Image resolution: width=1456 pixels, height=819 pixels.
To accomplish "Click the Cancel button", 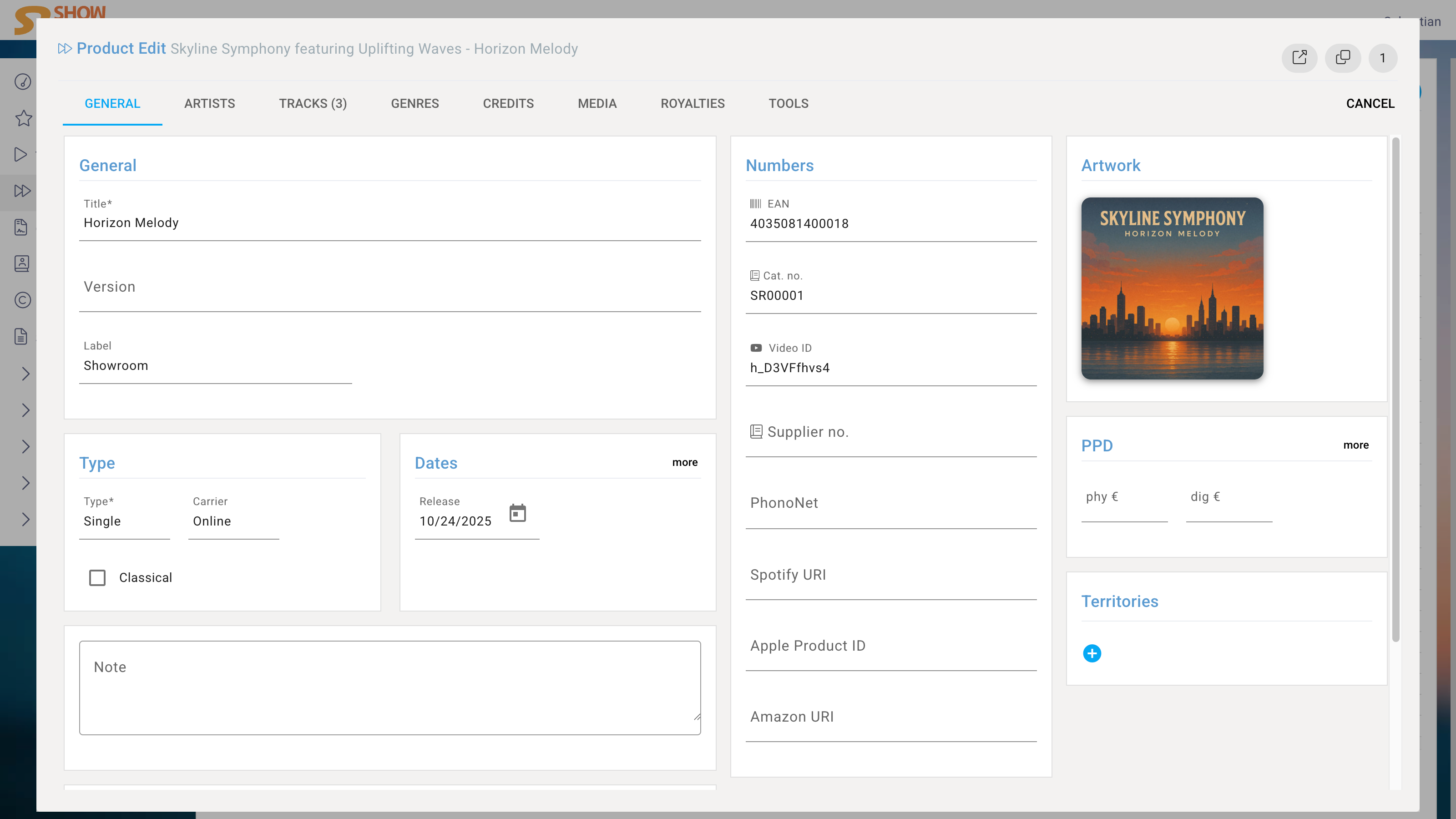I will click(1370, 103).
